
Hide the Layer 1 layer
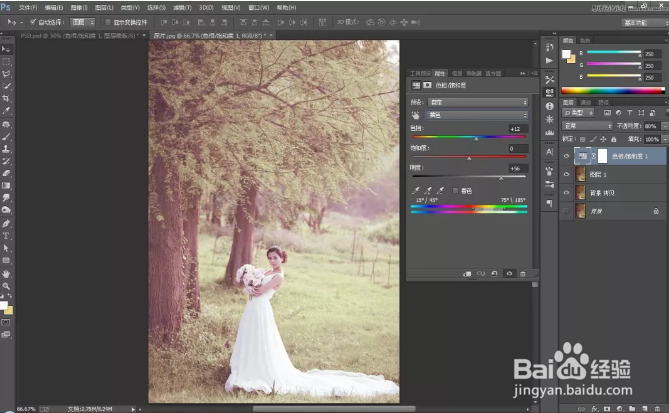(x=566, y=174)
